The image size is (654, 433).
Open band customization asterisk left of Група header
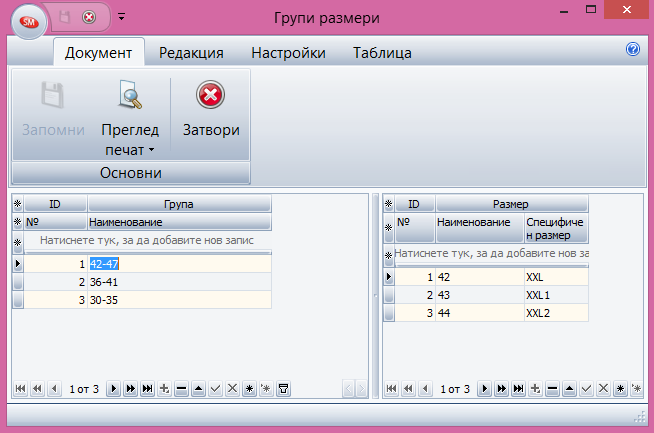[x=18, y=204]
